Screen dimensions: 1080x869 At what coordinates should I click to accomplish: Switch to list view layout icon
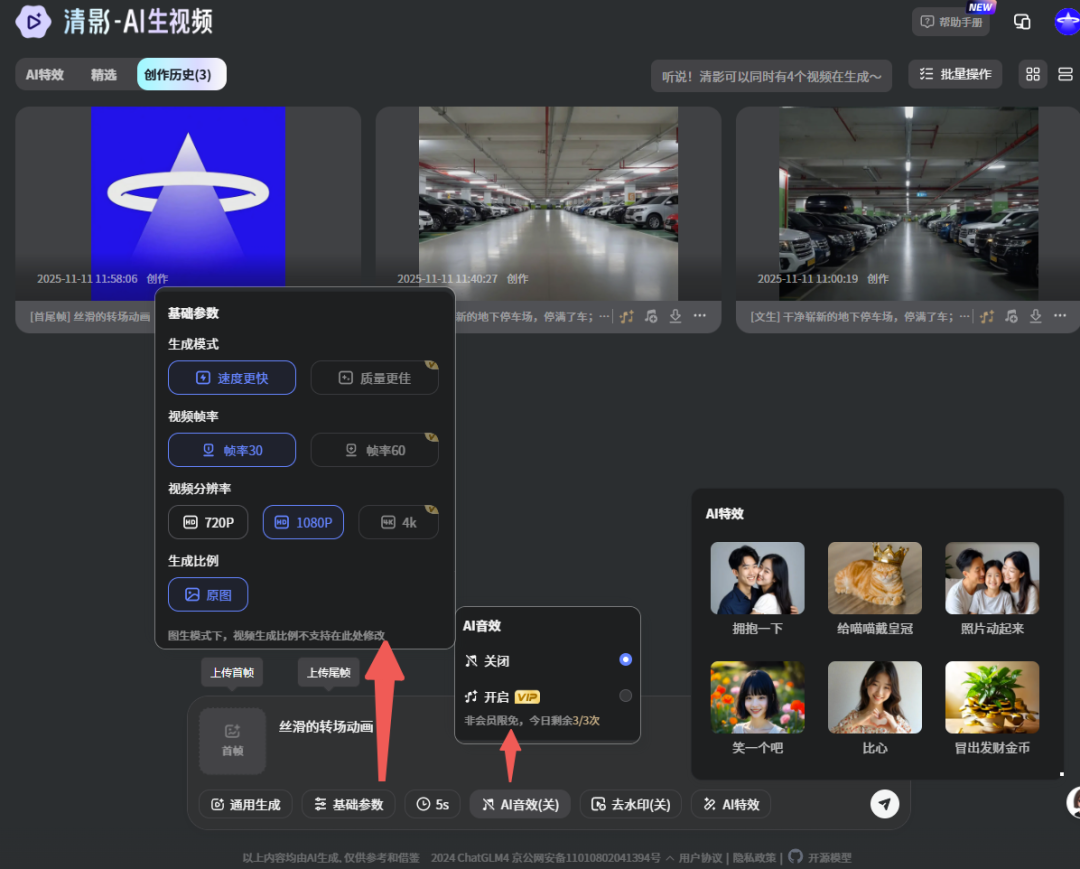tap(1066, 74)
